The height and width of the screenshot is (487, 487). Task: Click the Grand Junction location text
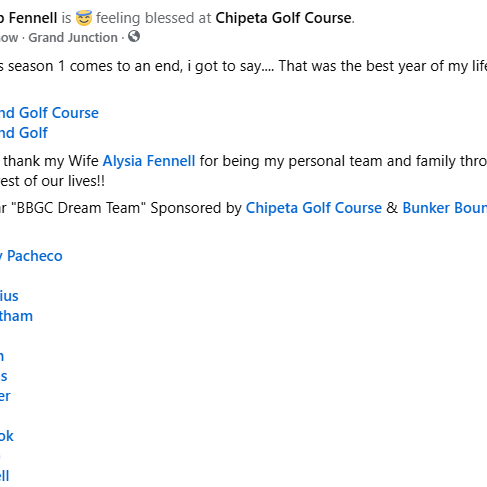click(x=73, y=38)
